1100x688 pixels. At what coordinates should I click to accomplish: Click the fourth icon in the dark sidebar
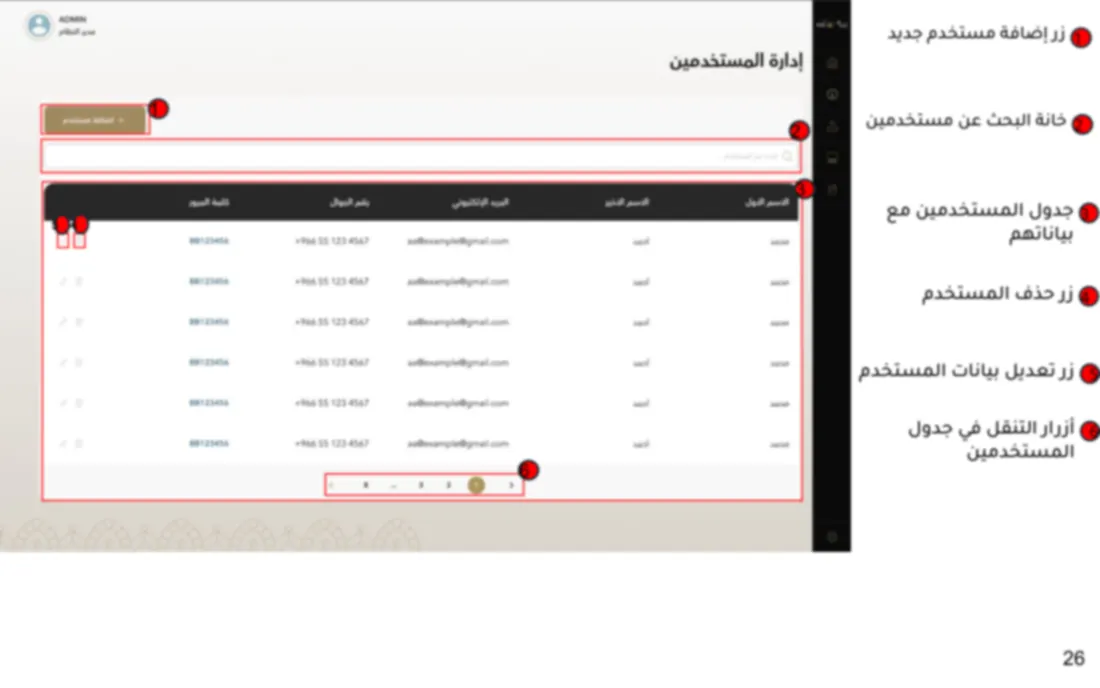pyautogui.click(x=832, y=158)
